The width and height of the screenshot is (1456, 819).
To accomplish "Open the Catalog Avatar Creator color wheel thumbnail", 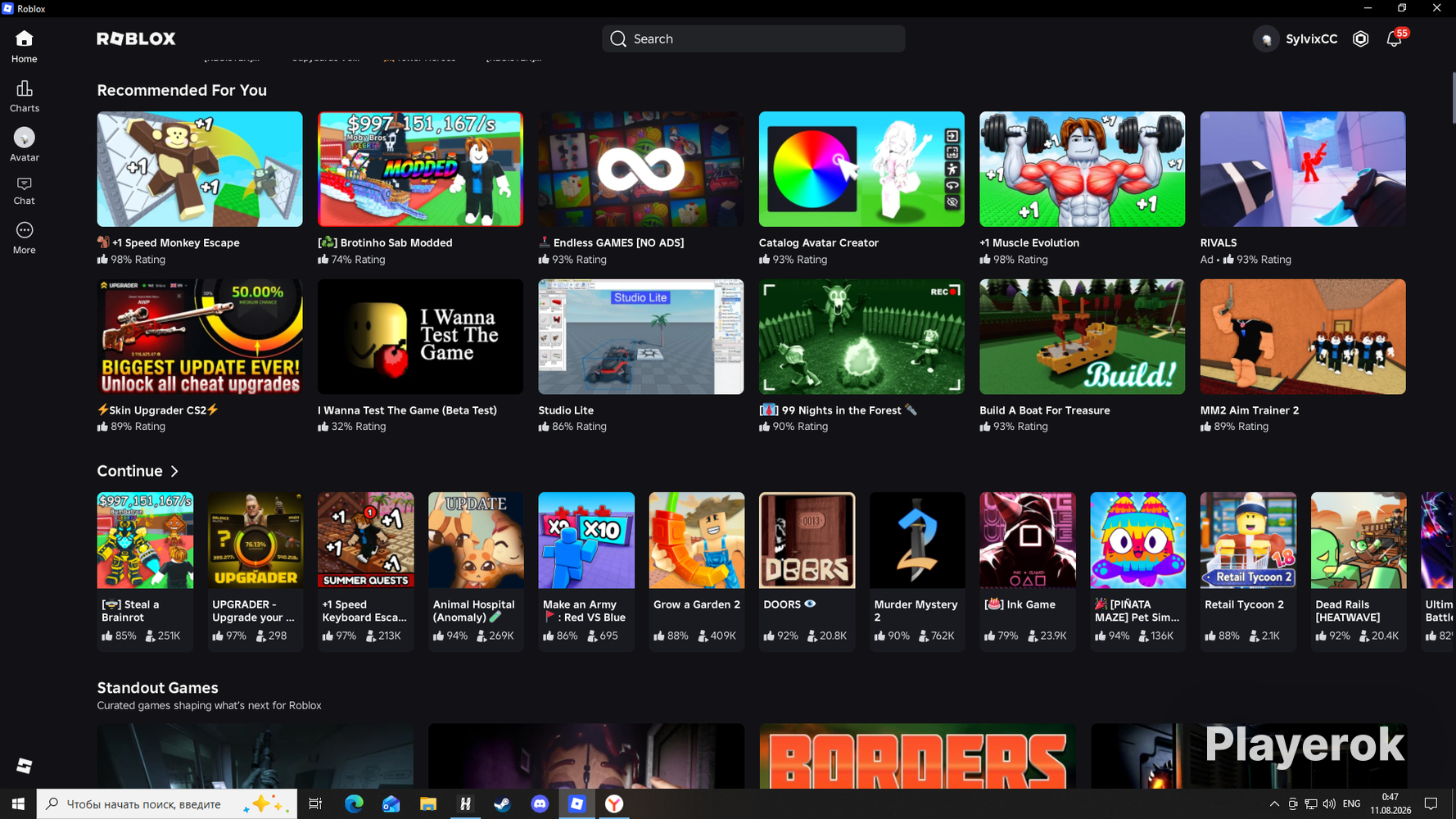I will tap(861, 169).
